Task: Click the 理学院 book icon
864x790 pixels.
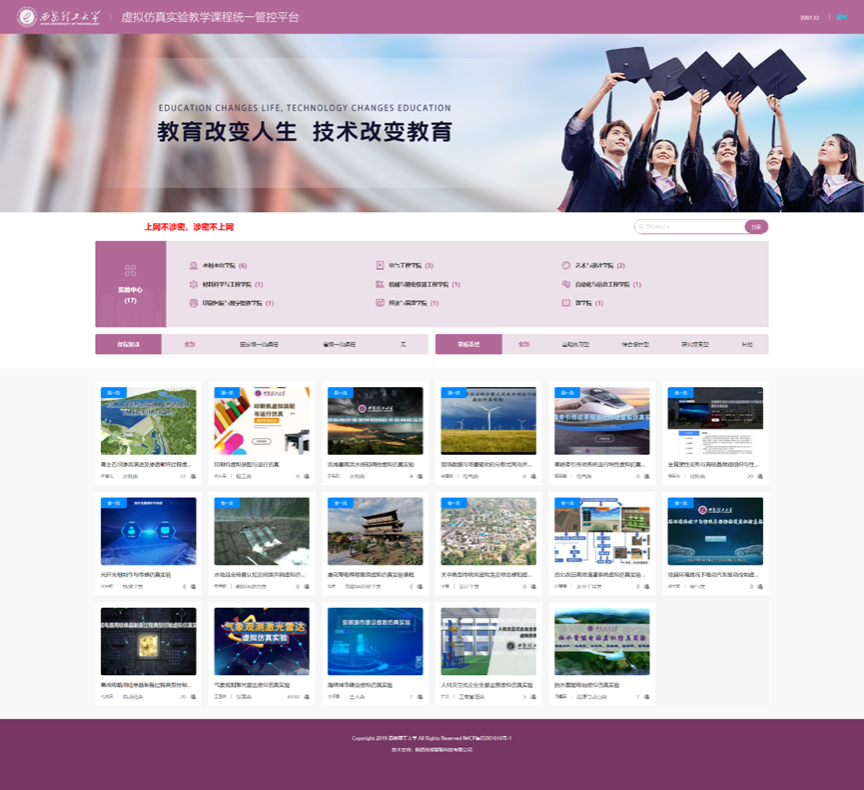Action: click(566, 302)
